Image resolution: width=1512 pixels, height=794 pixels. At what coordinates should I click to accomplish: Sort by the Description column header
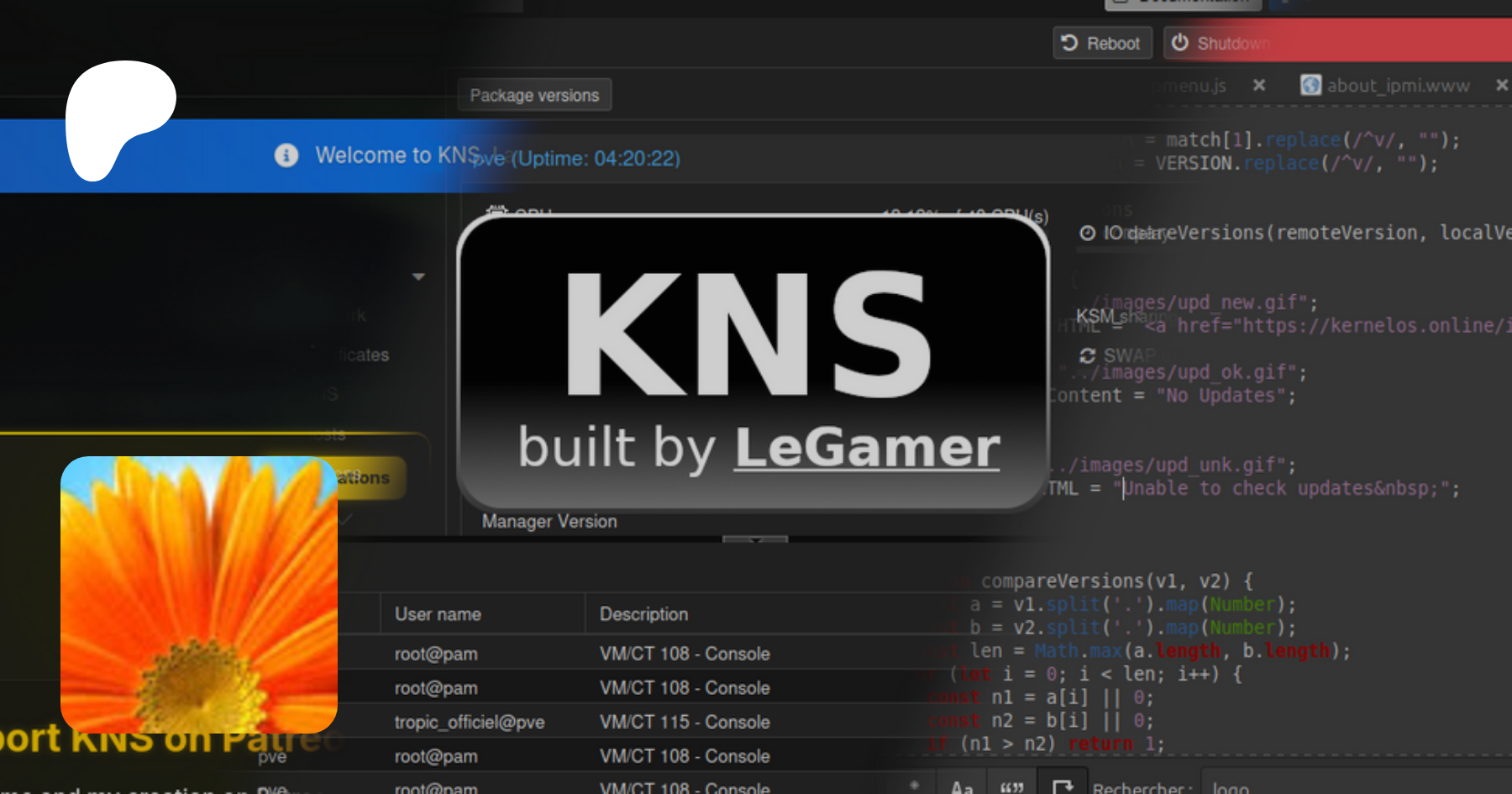click(x=643, y=614)
